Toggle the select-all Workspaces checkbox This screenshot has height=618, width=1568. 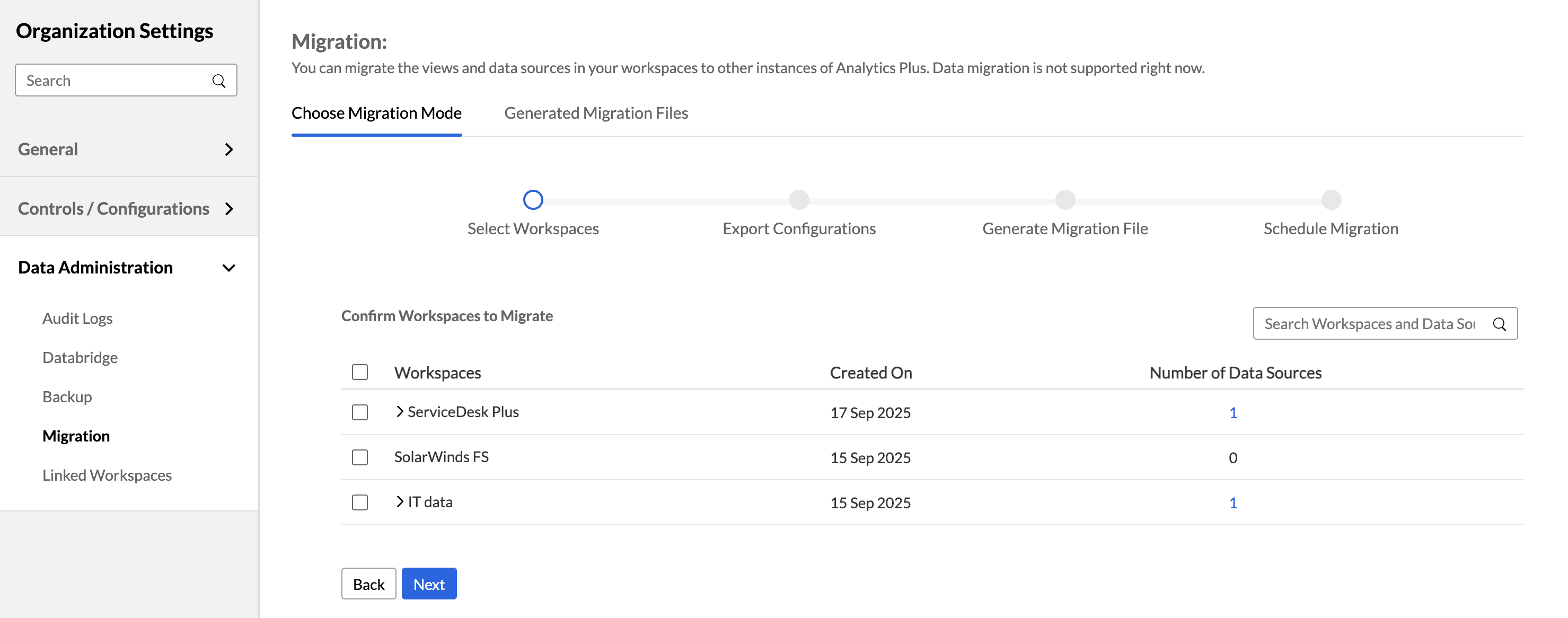point(360,372)
